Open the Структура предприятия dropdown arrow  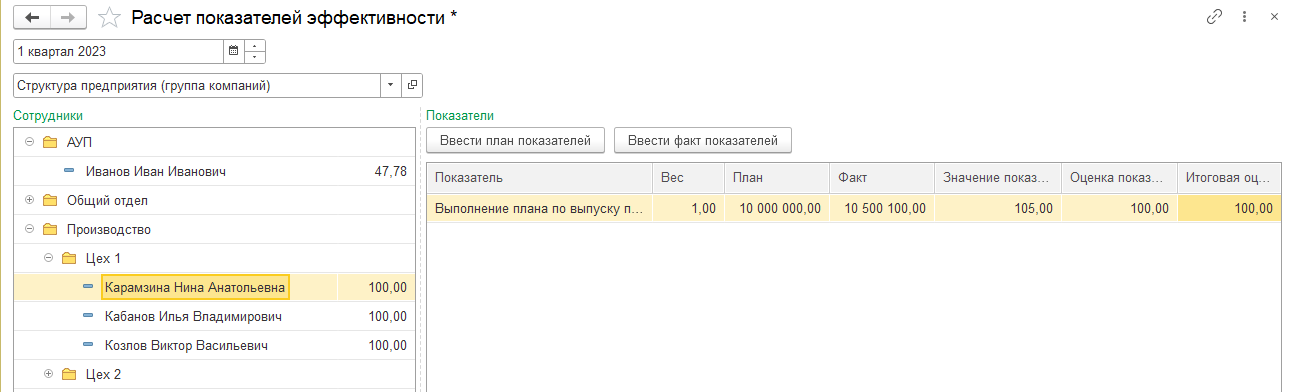(390, 86)
